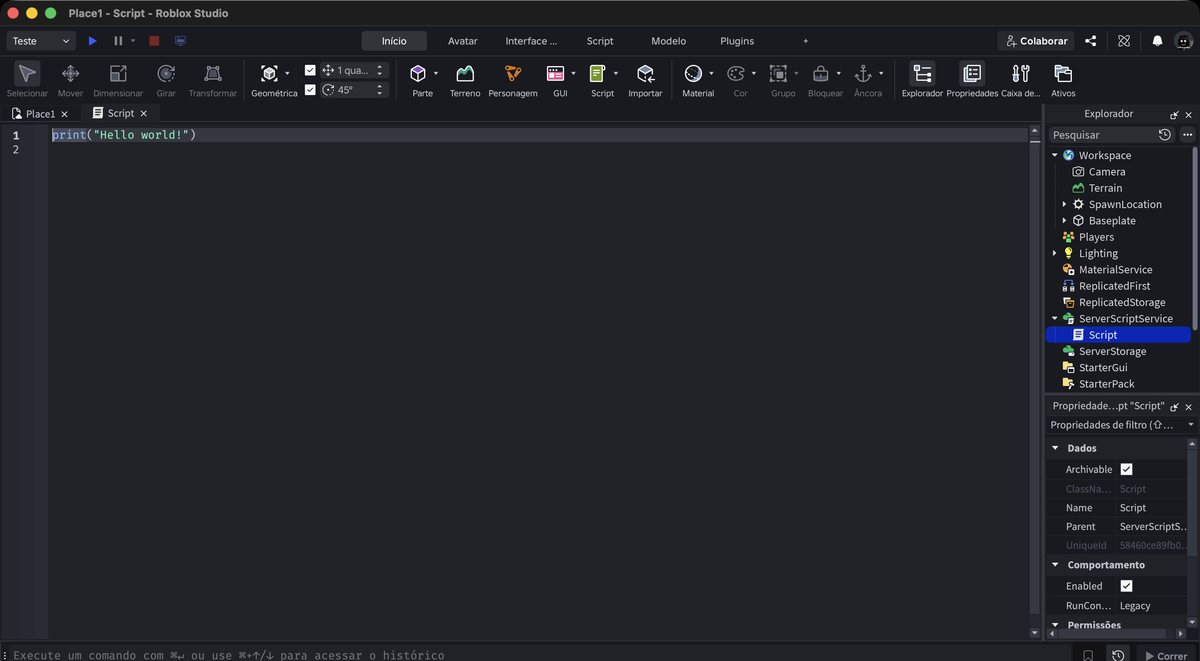
Task: Collapse the Workspace tree node
Action: coord(1055,155)
